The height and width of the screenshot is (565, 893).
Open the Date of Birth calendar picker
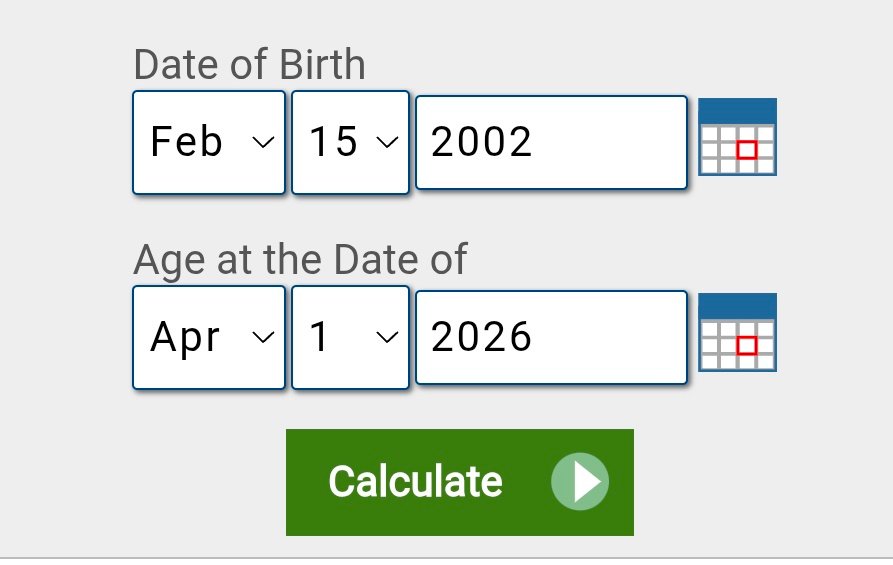(737, 137)
